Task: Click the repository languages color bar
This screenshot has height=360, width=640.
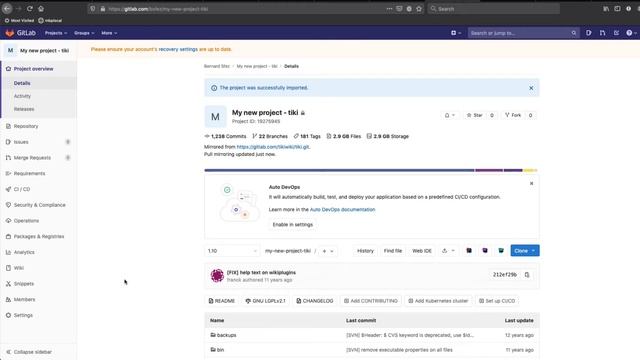Action: (371, 170)
